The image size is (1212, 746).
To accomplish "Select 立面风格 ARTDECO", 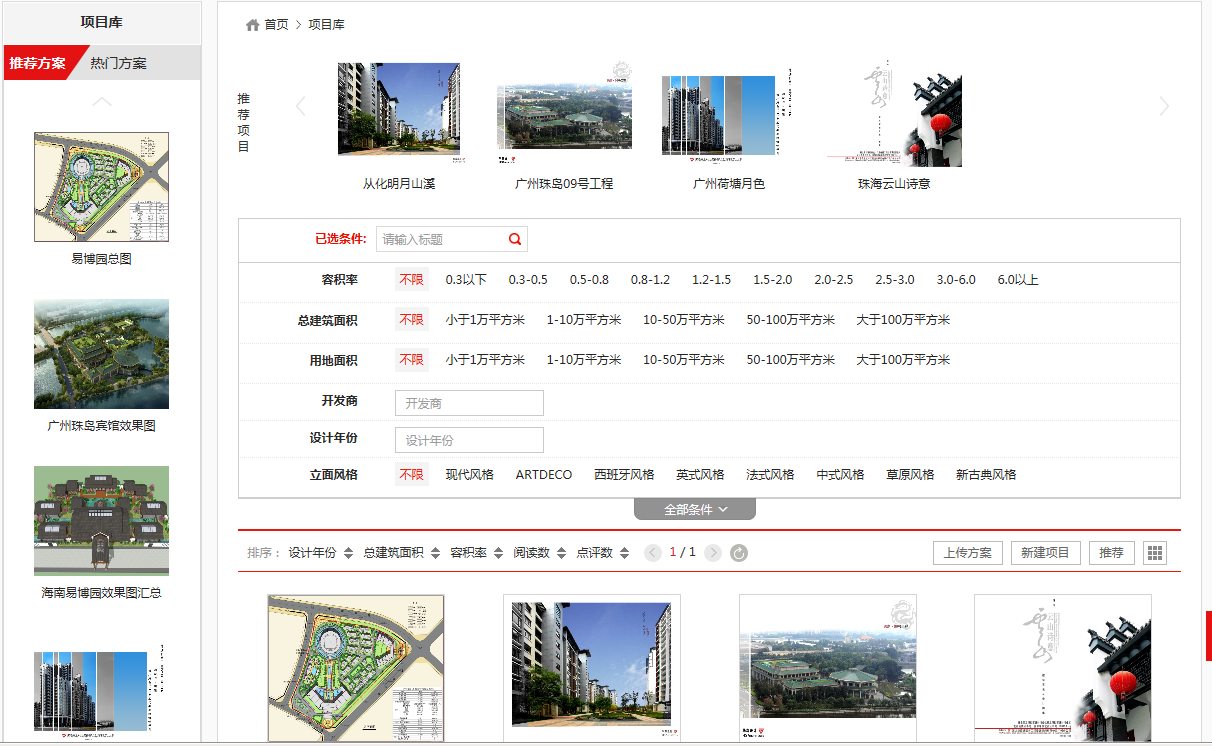I will click(x=544, y=475).
